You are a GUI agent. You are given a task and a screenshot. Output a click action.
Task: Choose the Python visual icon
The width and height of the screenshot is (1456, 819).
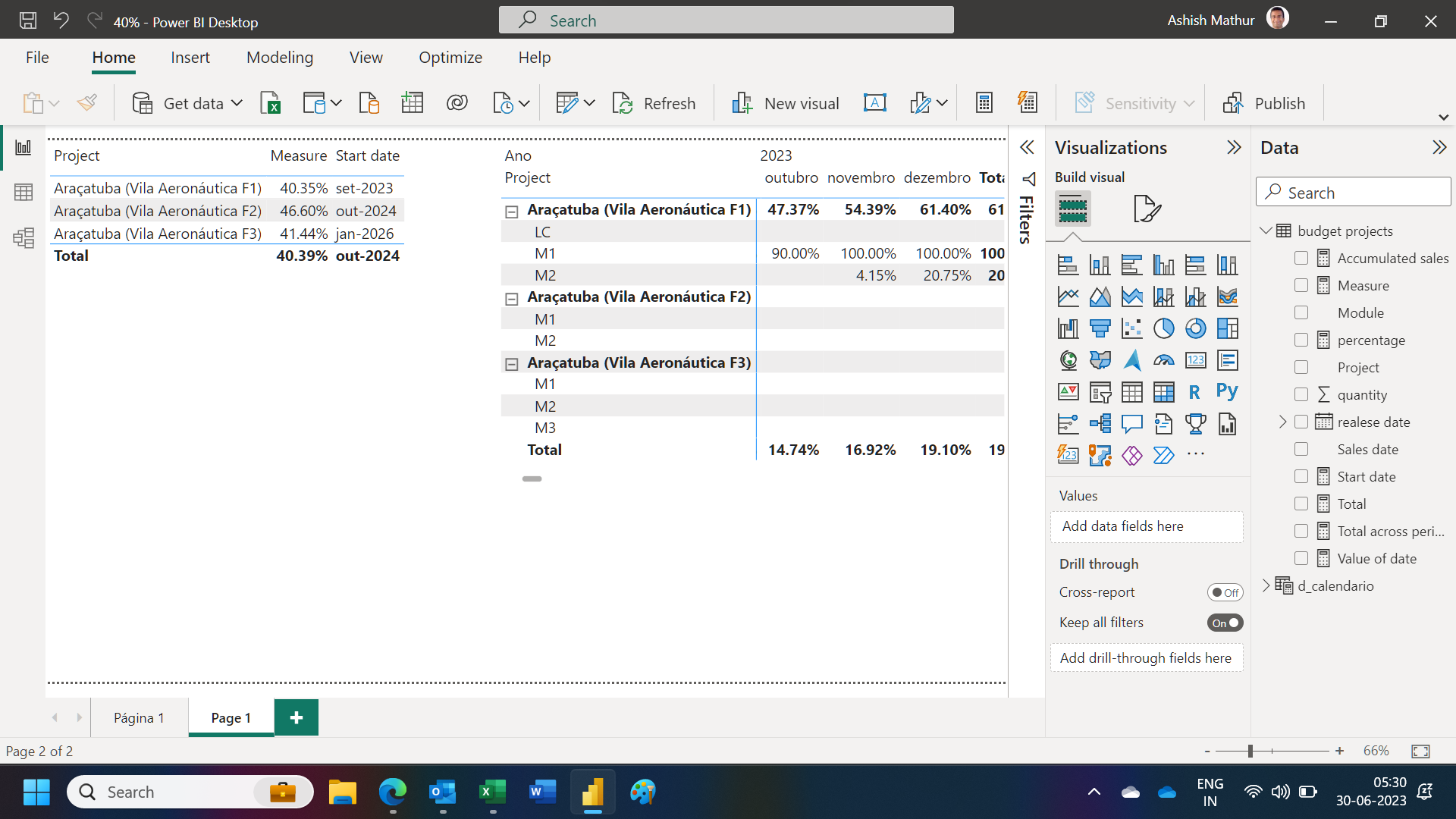(x=1227, y=392)
